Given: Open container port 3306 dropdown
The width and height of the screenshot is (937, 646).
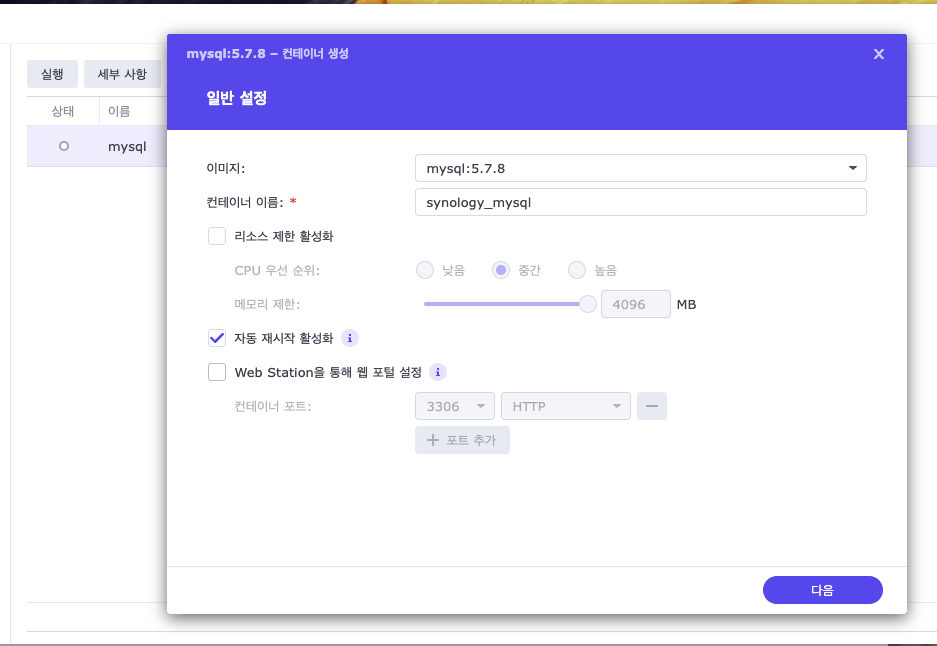Looking at the screenshot, I should [x=455, y=406].
